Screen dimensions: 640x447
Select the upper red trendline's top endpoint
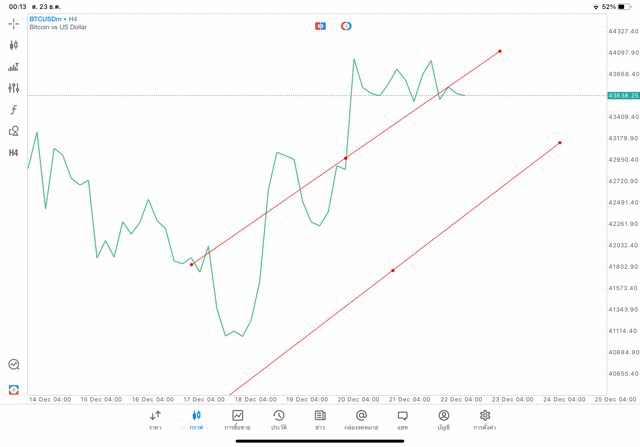(x=500, y=50)
